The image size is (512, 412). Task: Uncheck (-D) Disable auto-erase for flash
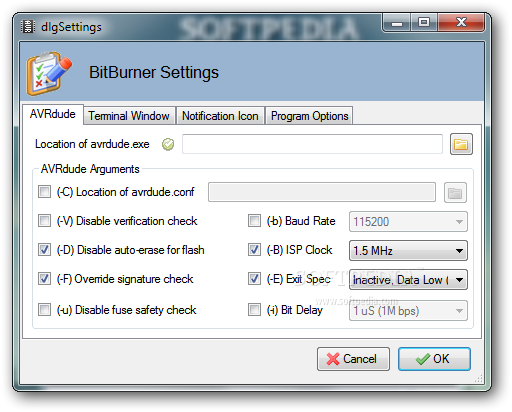pos(44,250)
